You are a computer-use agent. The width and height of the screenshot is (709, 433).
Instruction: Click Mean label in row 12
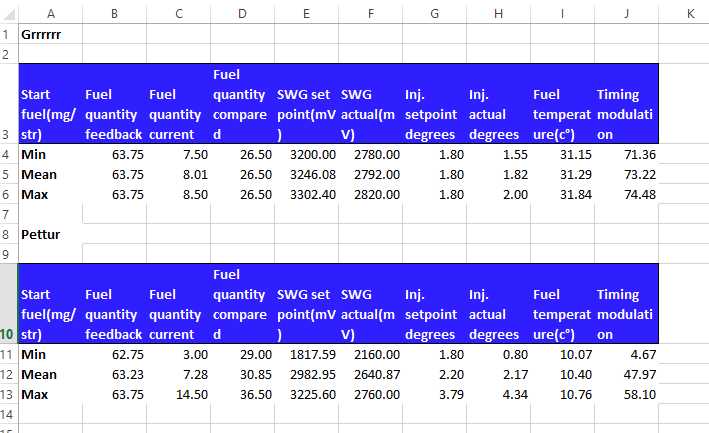point(51,374)
